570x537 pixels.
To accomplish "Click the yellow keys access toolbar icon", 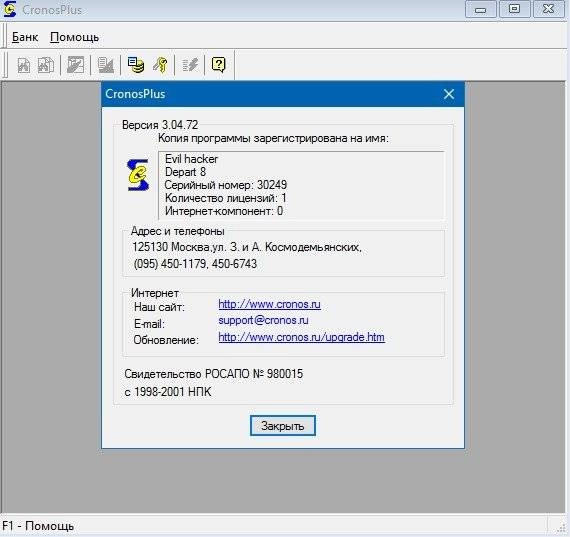I will (160, 65).
